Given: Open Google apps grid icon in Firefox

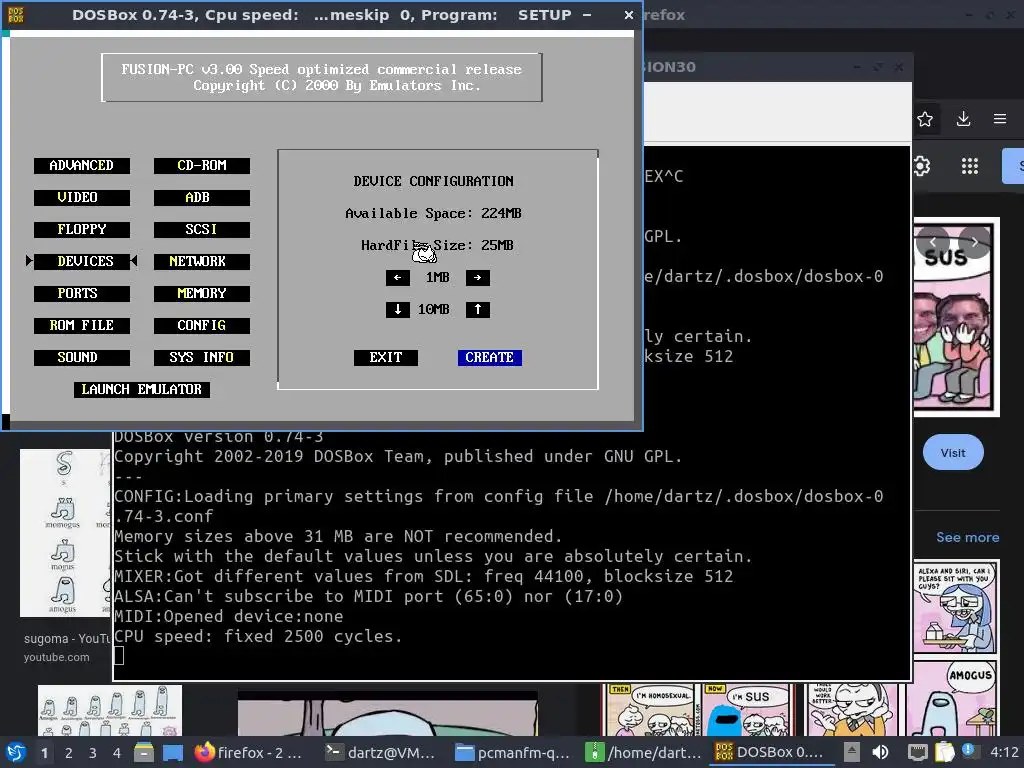Looking at the screenshot, I should [970, 166].
